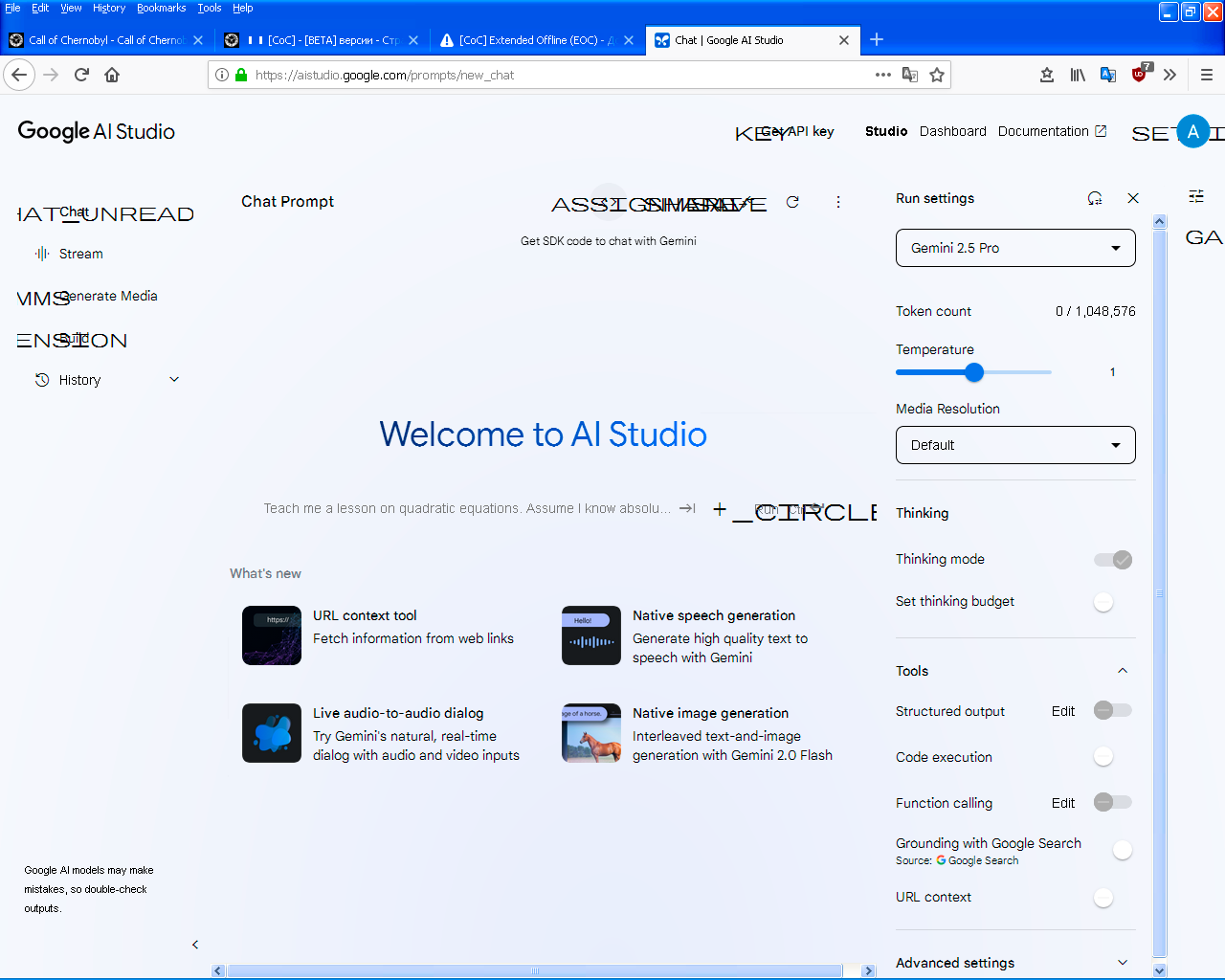This screenshot has width=1225, height=980.
Task: Adjust the Temperature slider handle
Action: coord(974,372)
